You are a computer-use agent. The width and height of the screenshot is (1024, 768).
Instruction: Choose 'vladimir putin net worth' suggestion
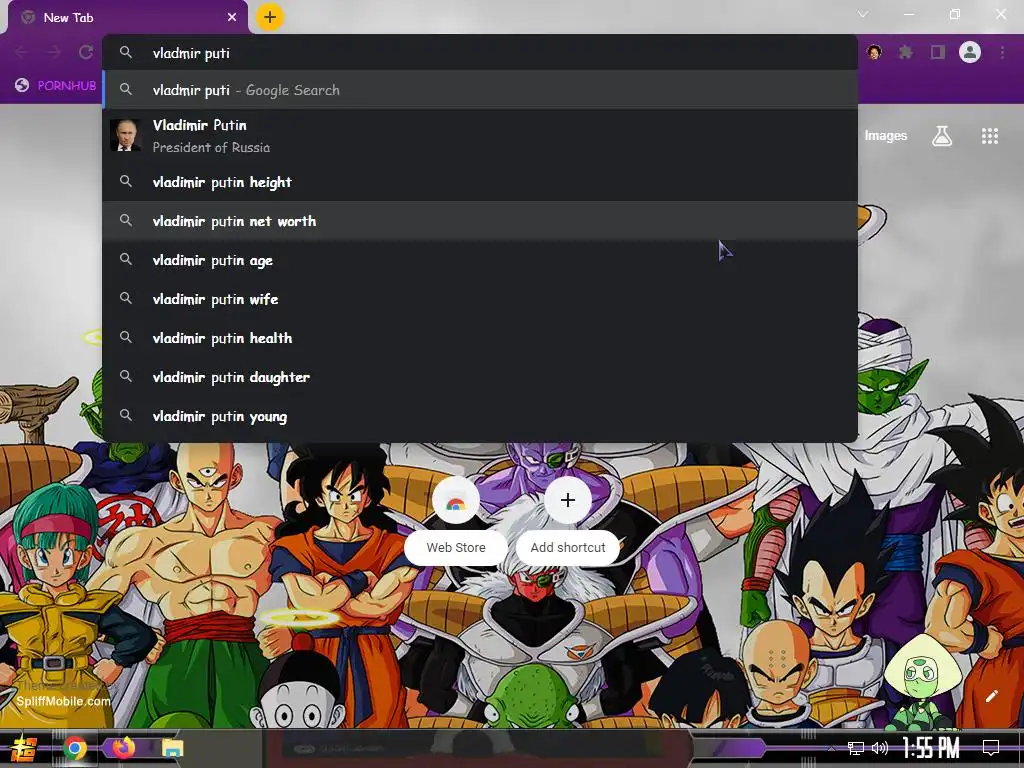coord(480,221)
